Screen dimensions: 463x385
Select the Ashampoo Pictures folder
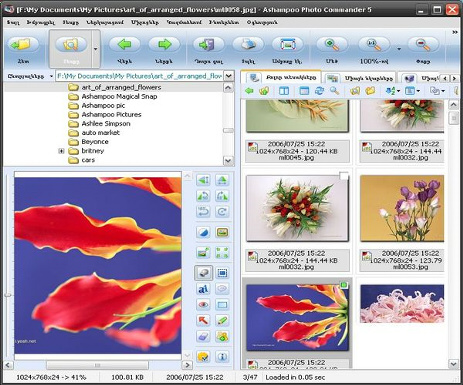[x=111, y=114]
